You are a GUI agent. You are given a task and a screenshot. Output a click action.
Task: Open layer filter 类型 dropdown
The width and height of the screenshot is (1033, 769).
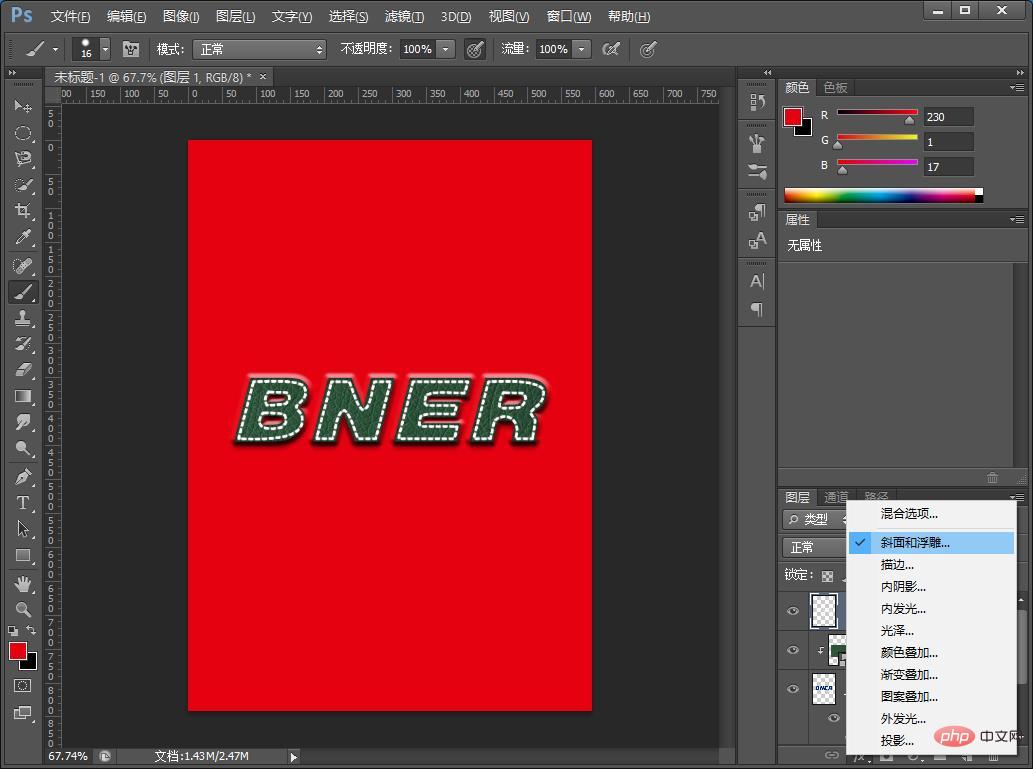coord(815,519)
